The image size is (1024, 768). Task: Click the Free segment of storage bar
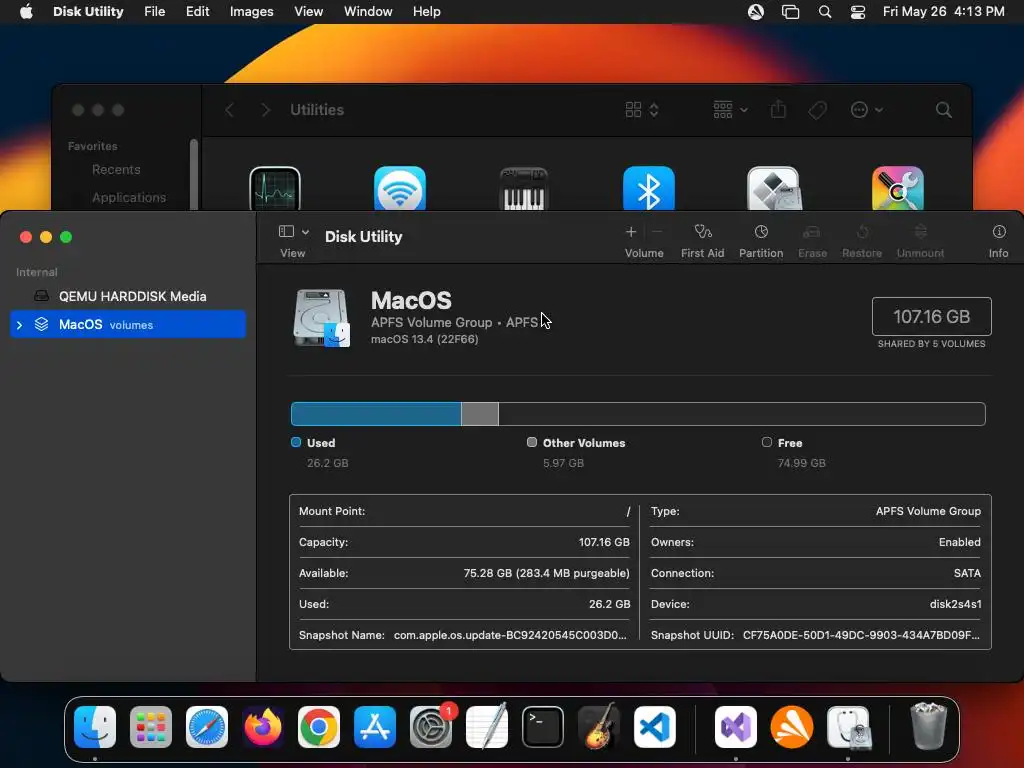pos(742,414)
